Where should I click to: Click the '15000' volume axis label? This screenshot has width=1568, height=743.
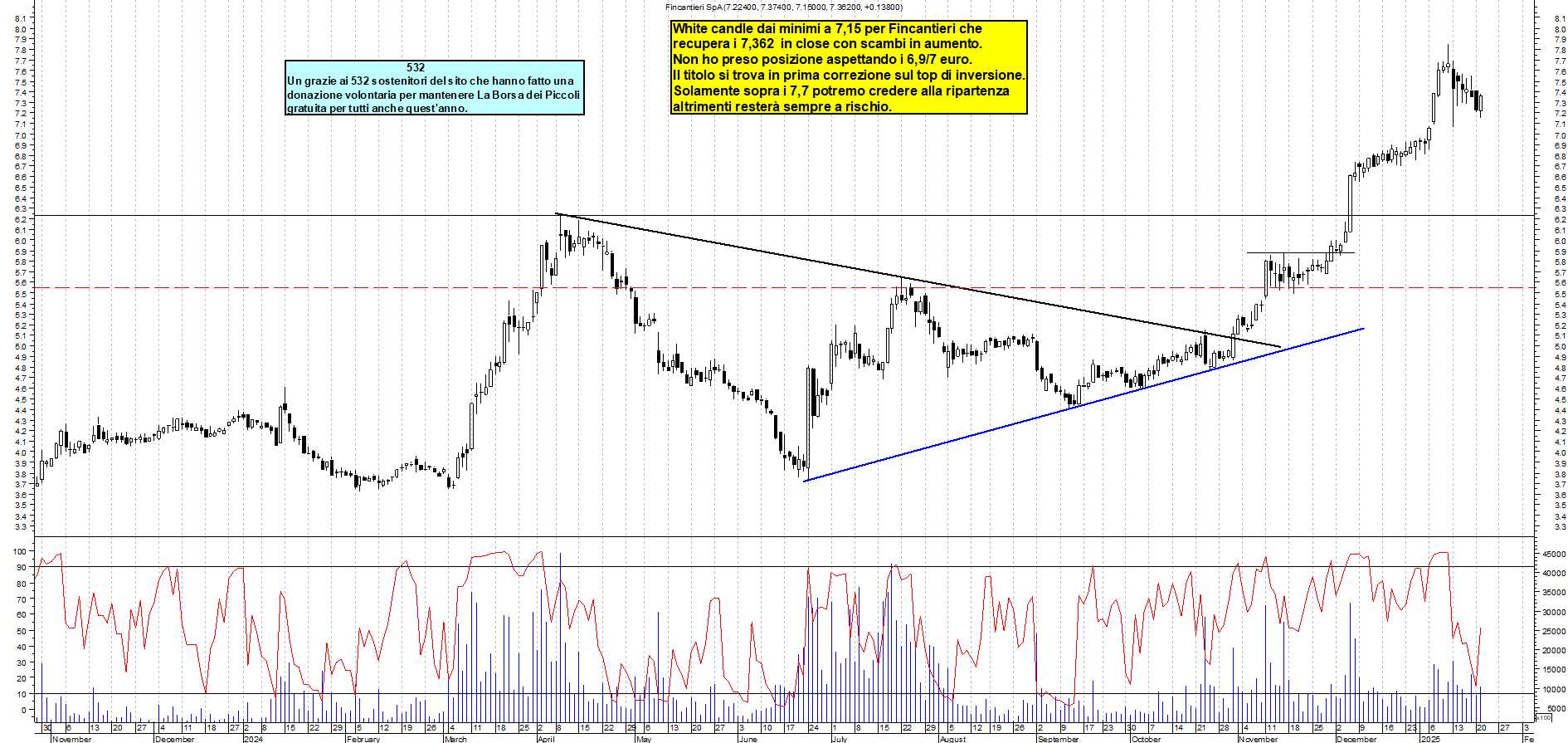coord(1554,670)
